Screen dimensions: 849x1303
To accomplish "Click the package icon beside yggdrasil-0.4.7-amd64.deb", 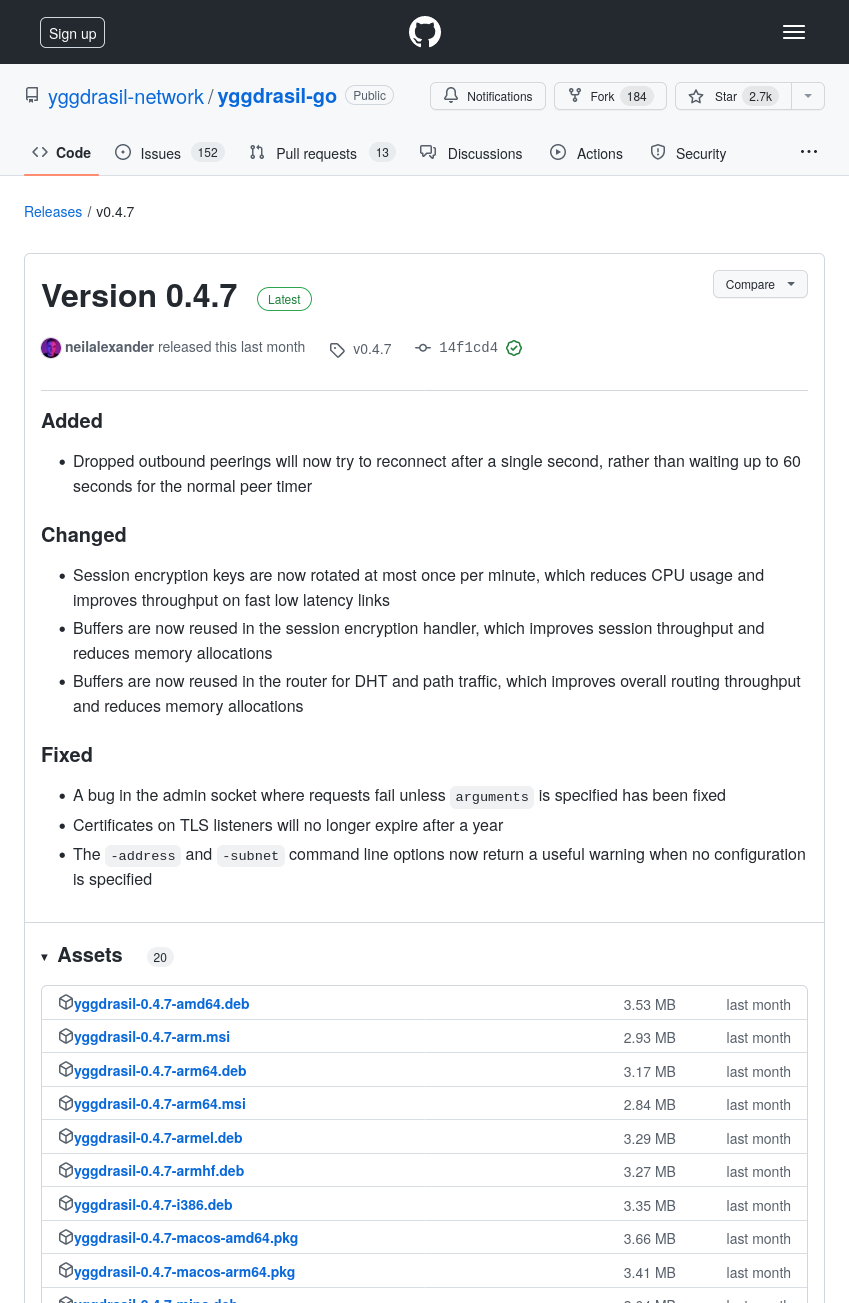I will [x=65, y=1001].
